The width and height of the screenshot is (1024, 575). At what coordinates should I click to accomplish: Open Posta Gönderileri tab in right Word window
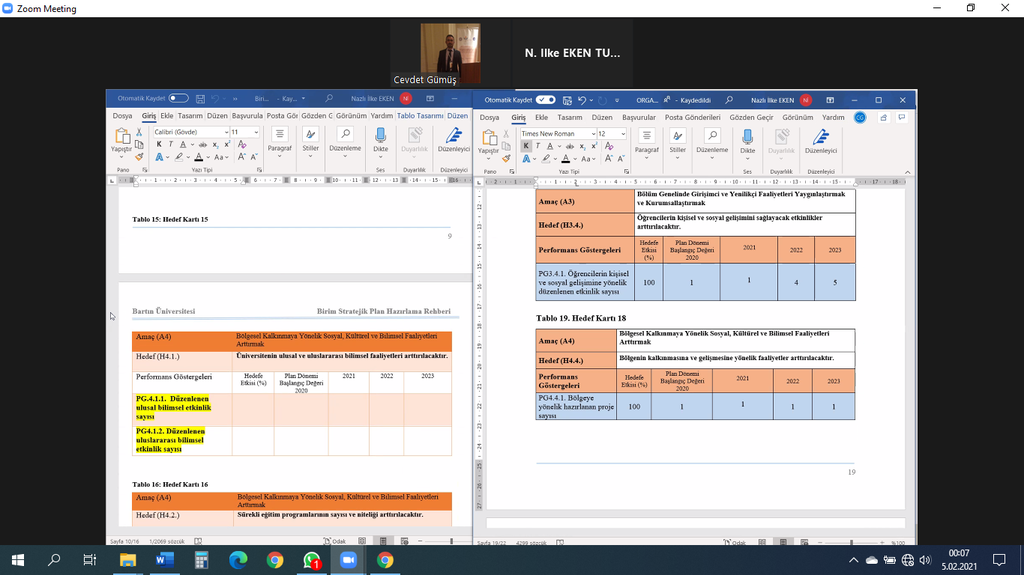click(692, 118)
